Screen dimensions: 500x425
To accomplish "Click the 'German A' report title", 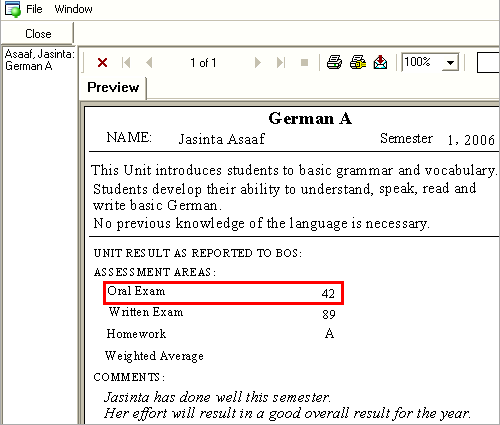I will tap(310, 118).
